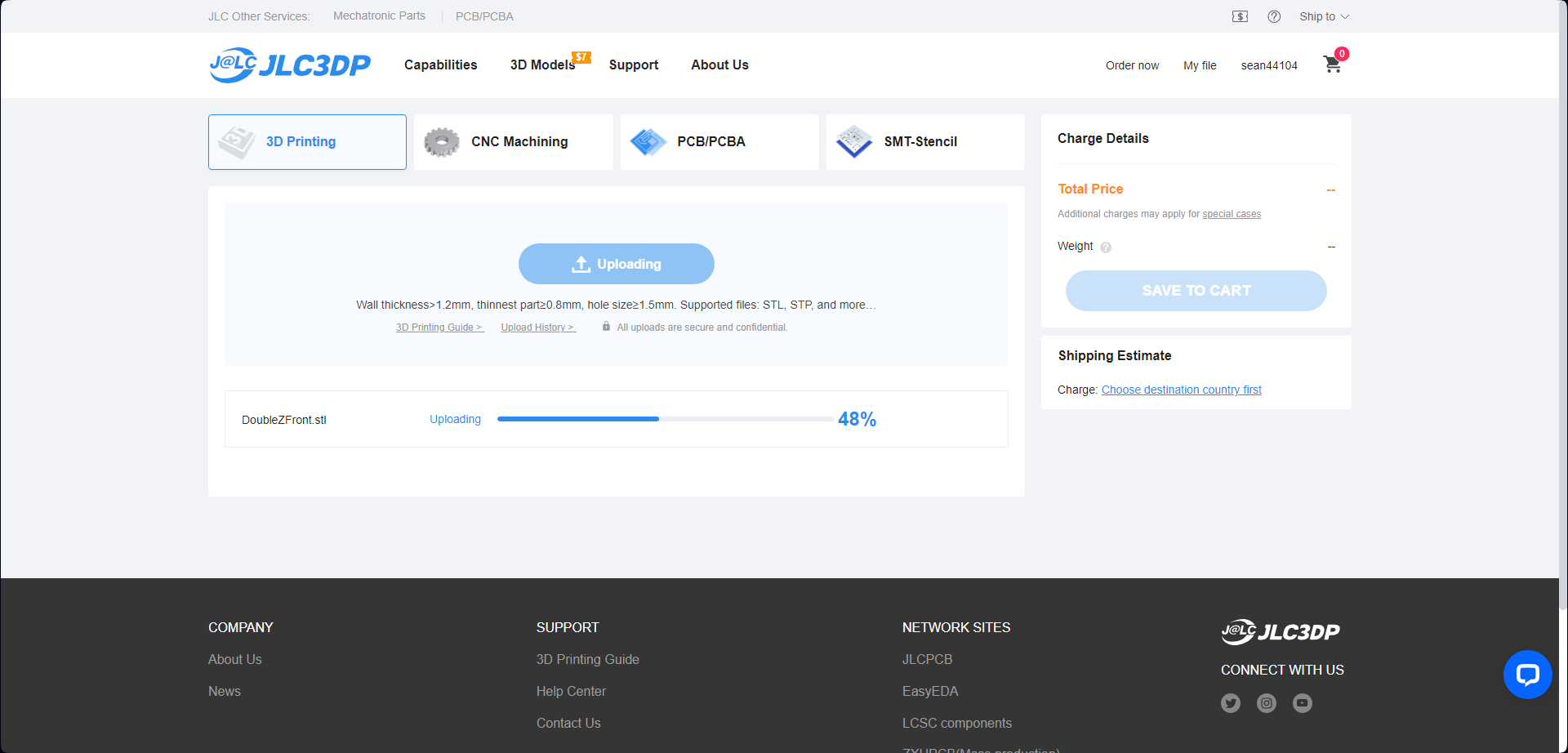Open My file page
Image resolution: width=1568 pixels, height=753 pixels.
1200,65
